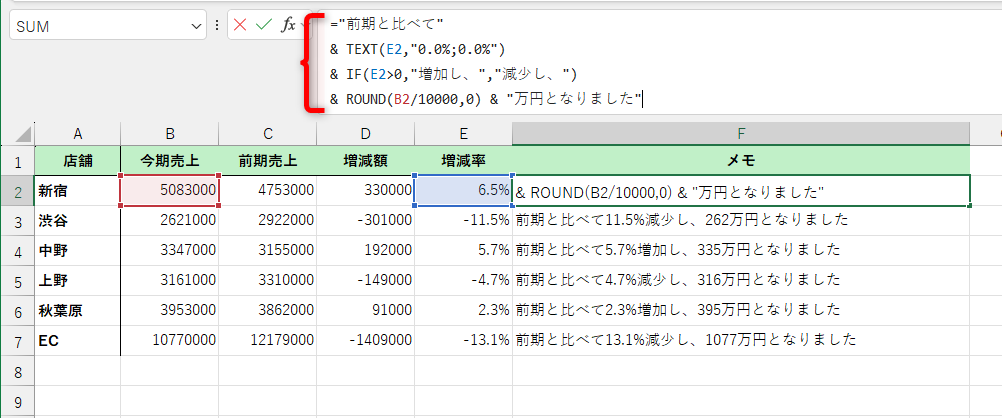Click cell containing 10770000
The image size is (1002, 418).
pyautogui.click(x=169, y=341)
